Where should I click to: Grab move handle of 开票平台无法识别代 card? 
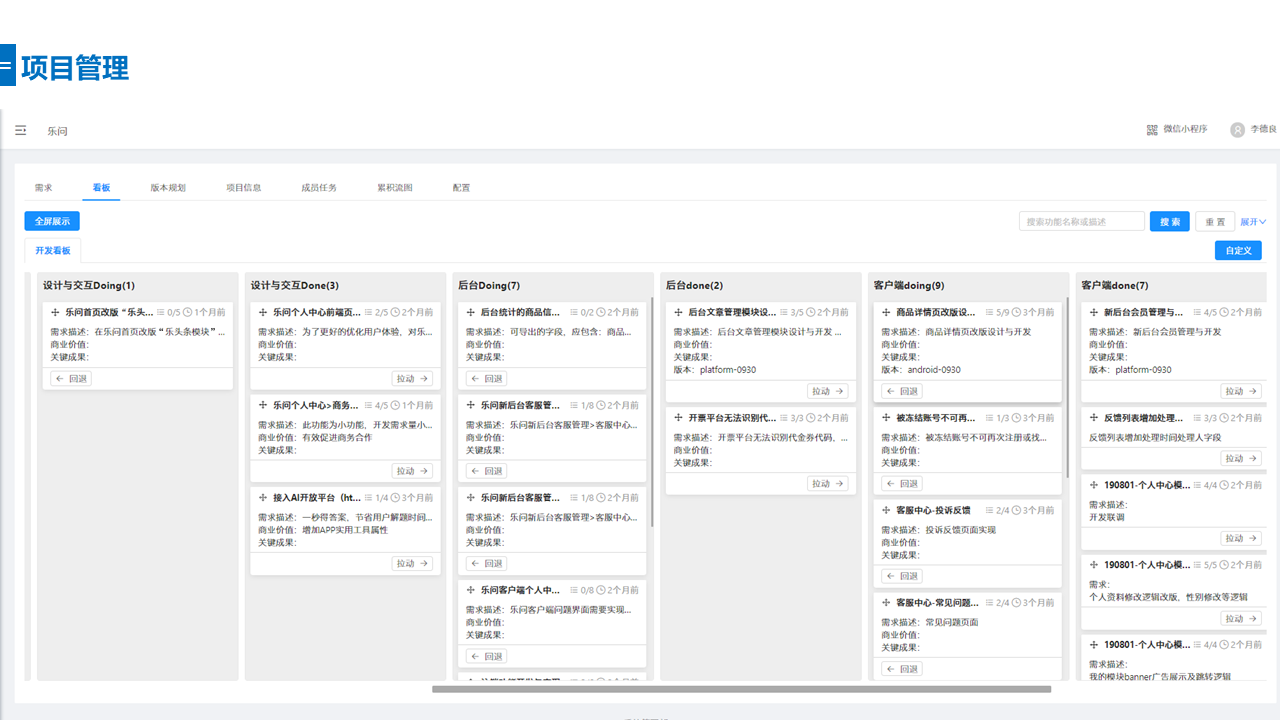click(679, 417)
